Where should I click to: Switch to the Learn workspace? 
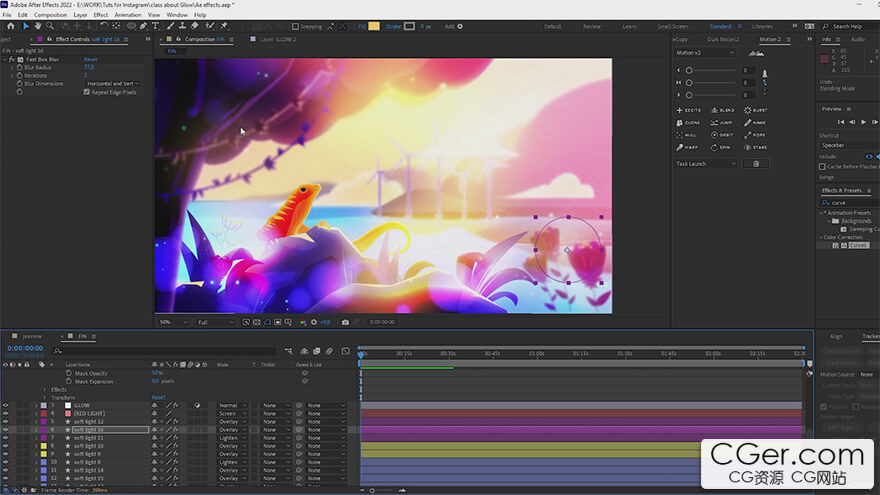pos(629,26)
